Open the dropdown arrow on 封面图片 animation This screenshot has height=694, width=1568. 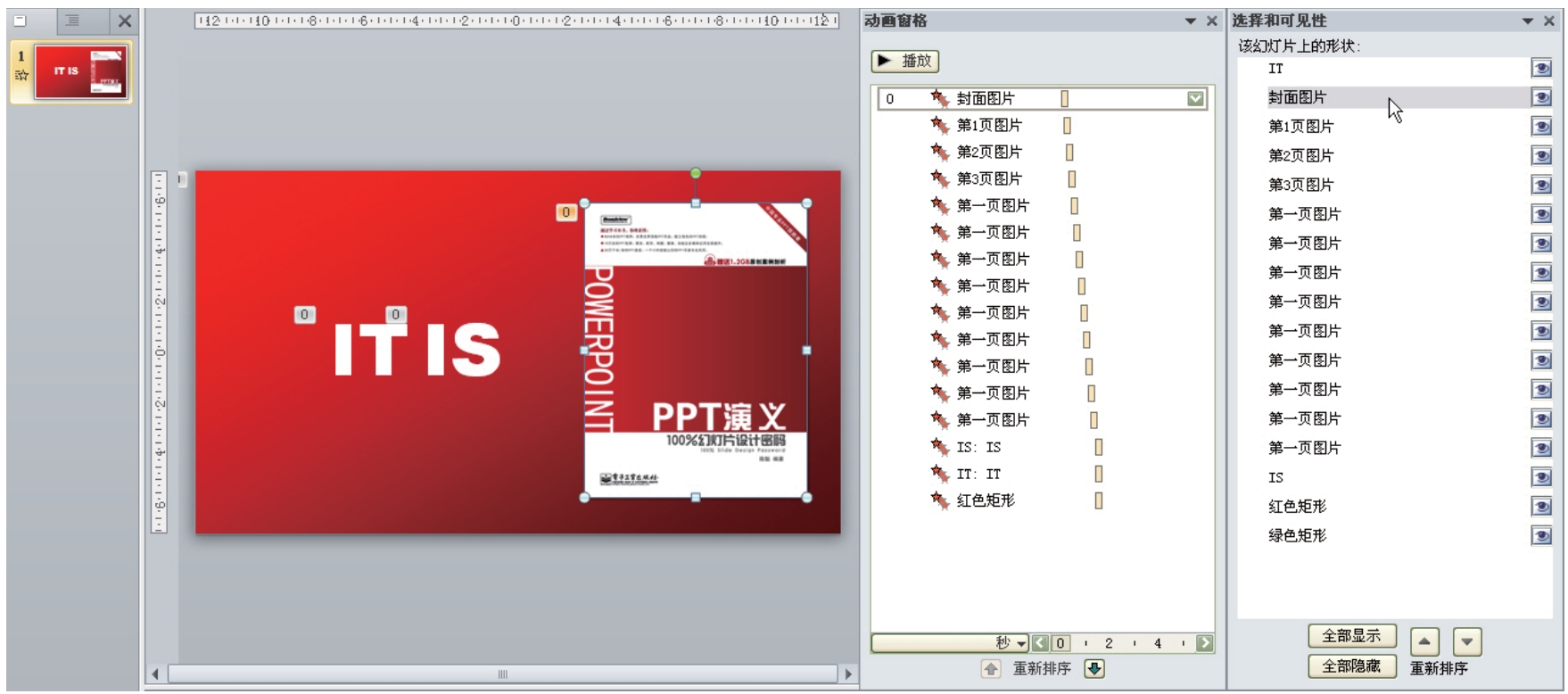1195,99
